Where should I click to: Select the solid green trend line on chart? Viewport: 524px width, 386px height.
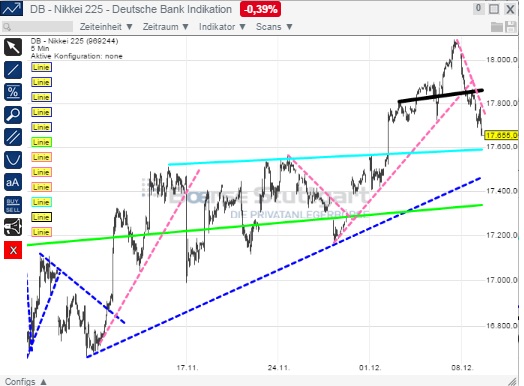tap(255, 225)
